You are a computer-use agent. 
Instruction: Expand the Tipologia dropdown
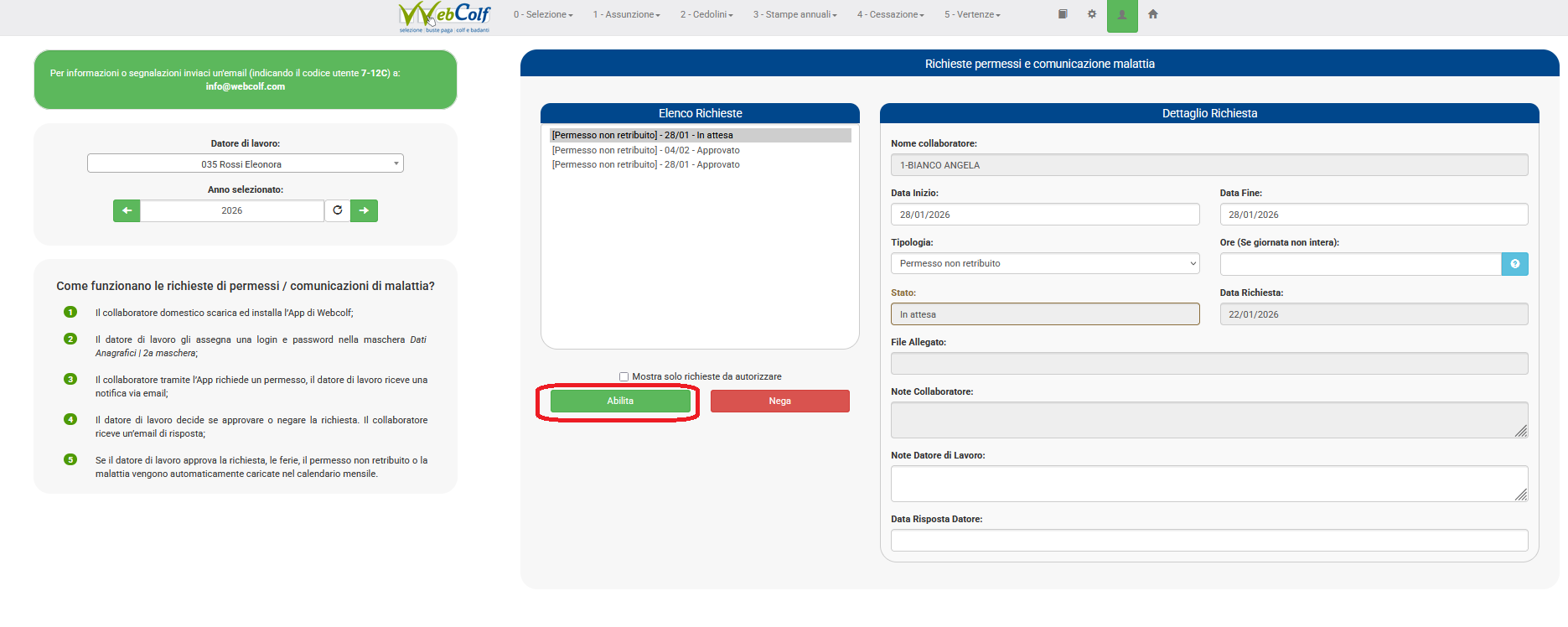(x=1044, y=264)
